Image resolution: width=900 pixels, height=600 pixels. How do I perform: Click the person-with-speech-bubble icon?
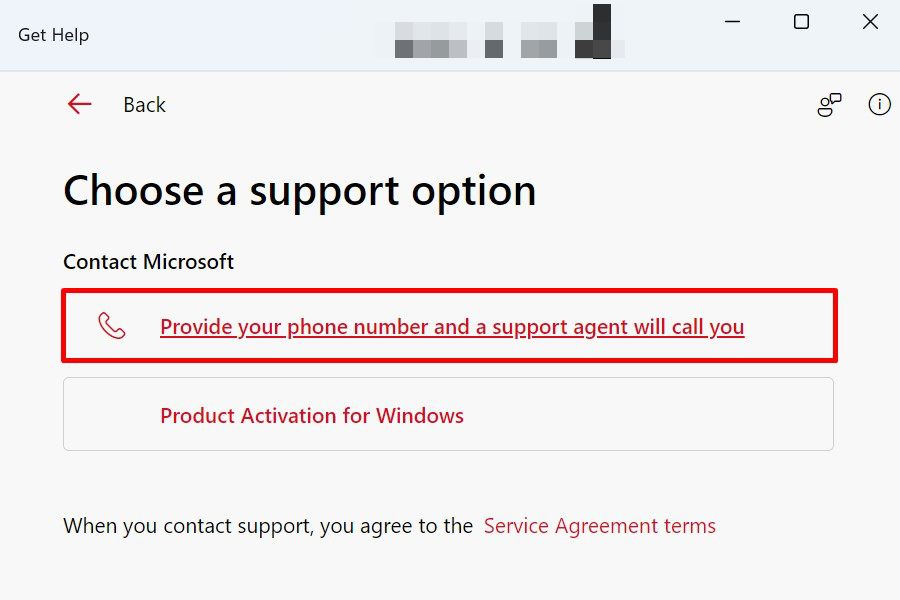829,104
